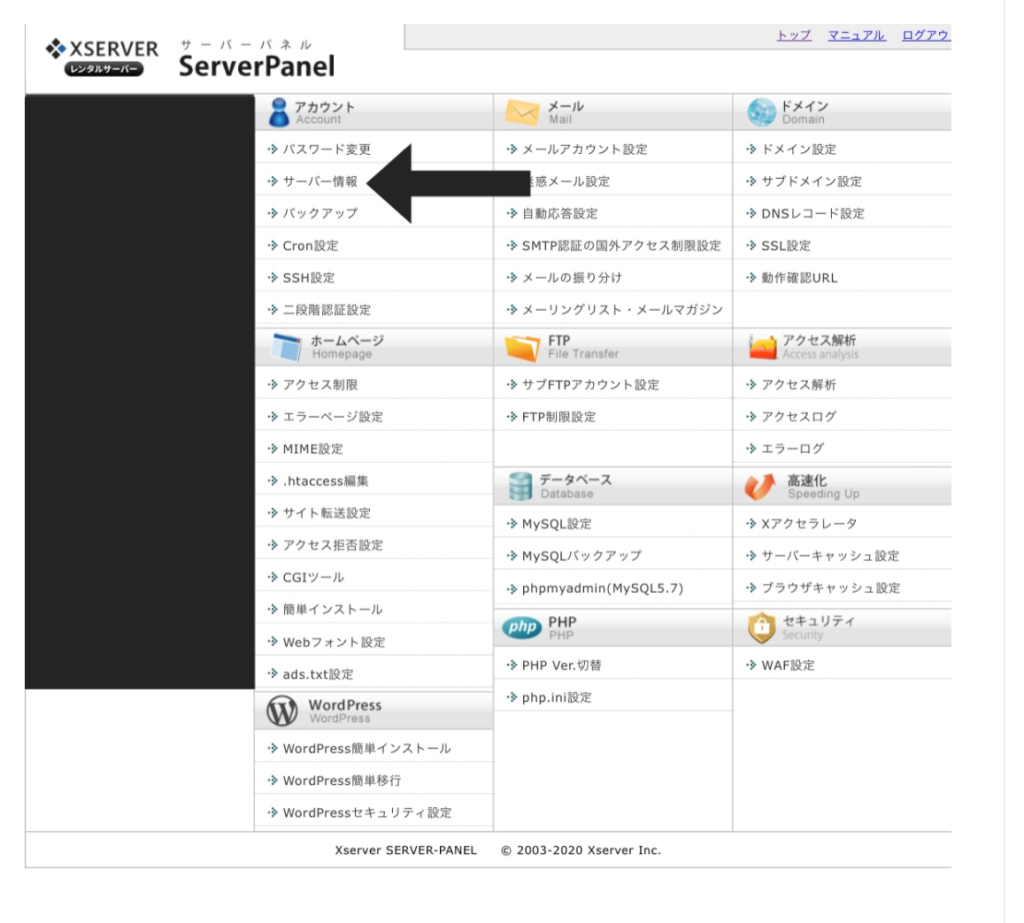Open the マニュアル header link

tap(856, 35)
